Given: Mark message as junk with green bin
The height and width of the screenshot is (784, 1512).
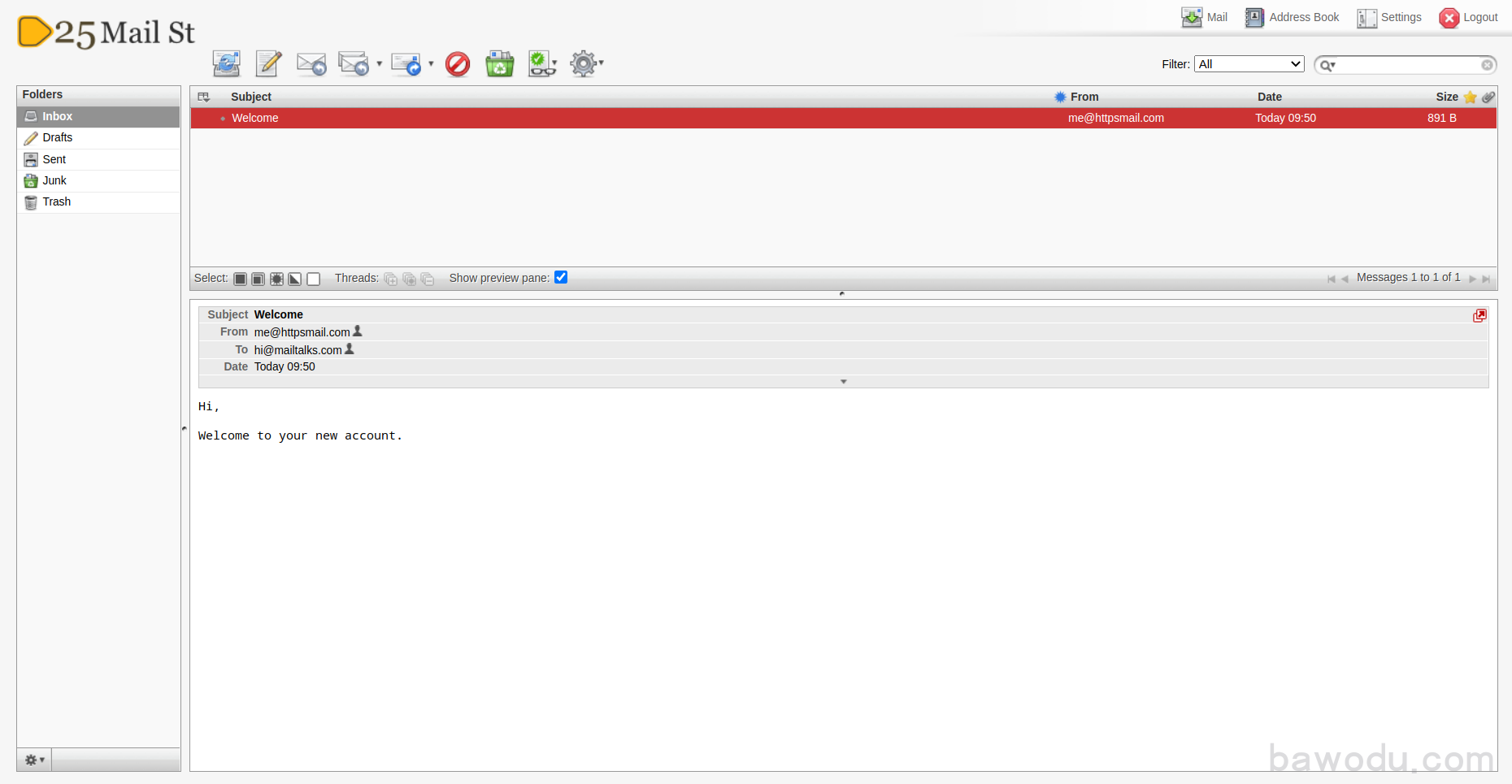Looking at the screenshot, I should click(x=499, y=63).
